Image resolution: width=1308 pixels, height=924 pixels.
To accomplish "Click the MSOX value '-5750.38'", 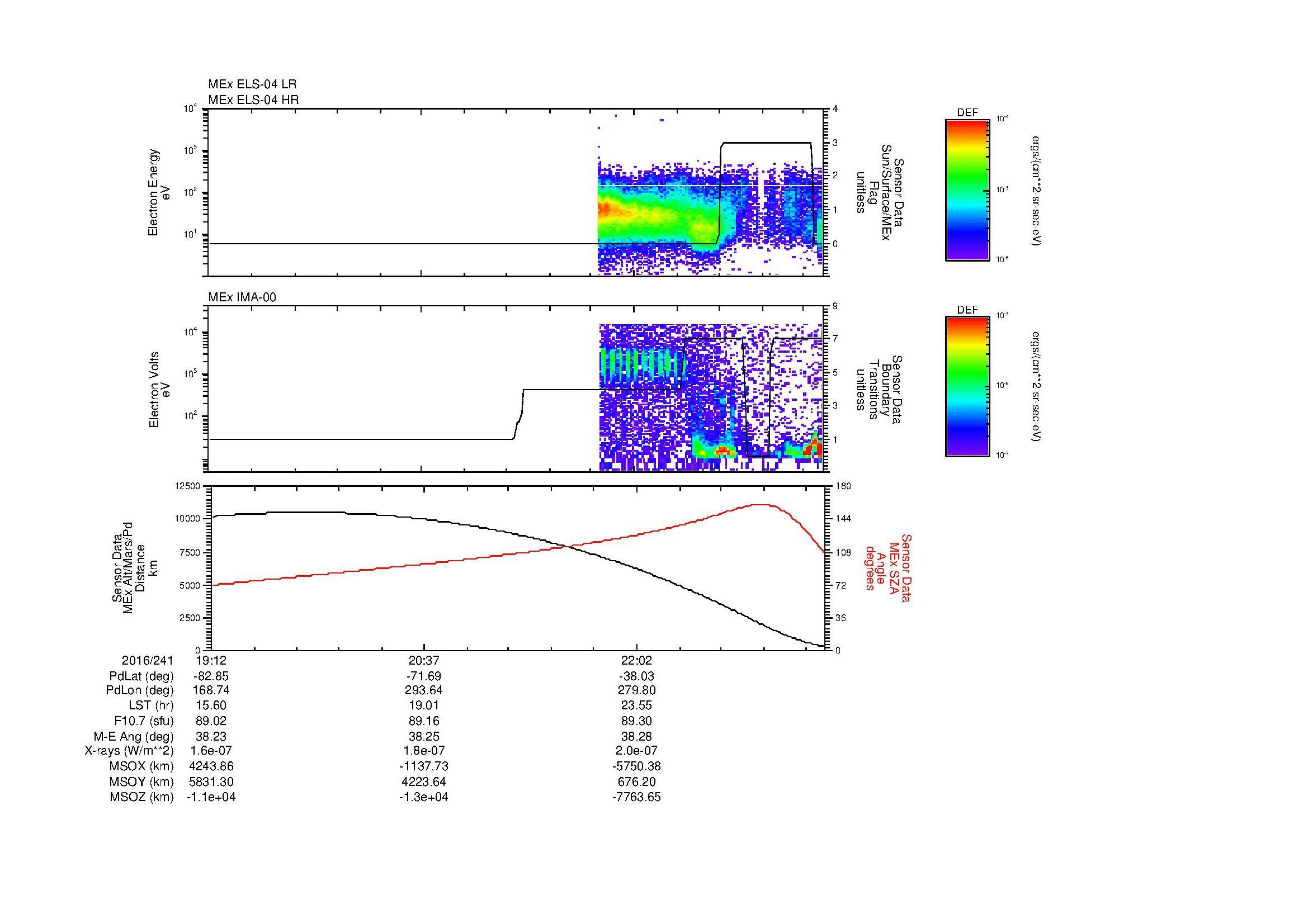I will click(636, 766).
